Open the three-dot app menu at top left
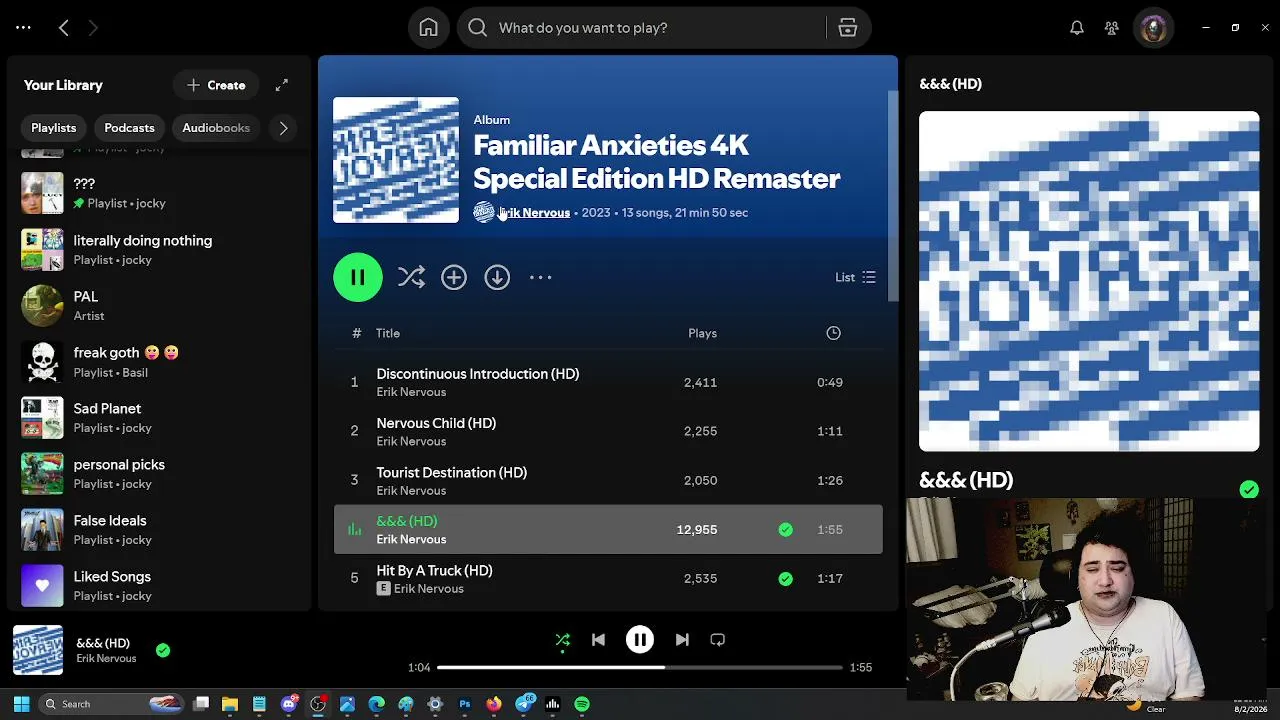 [23, 28]
